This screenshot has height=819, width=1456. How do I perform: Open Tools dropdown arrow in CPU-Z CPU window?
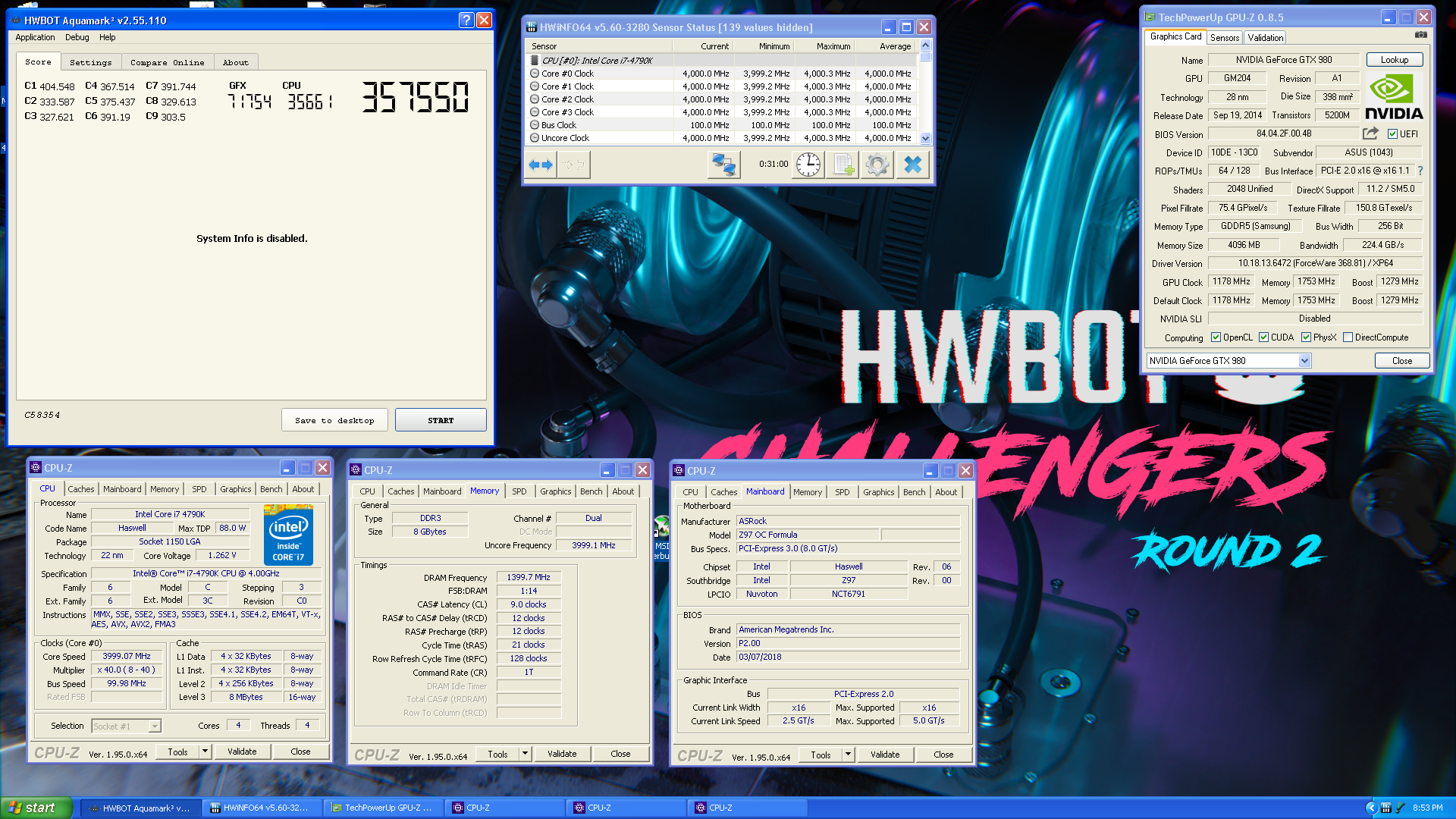point(205,752)
